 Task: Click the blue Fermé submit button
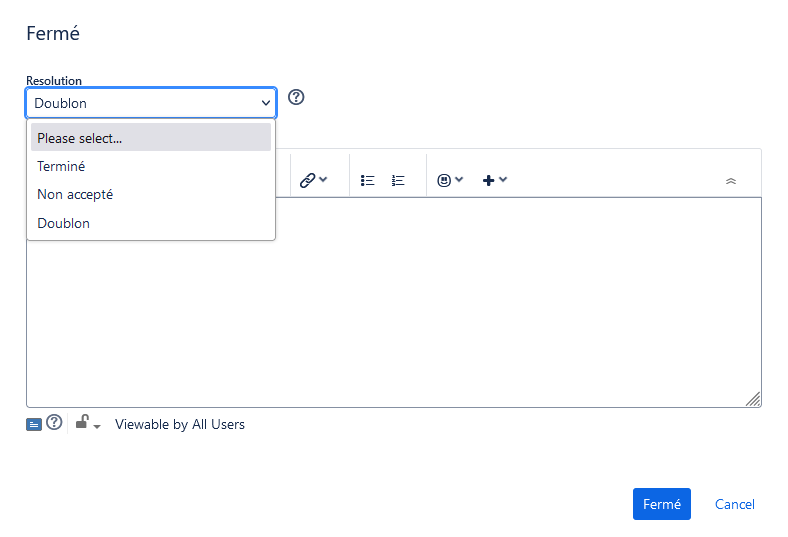pyautogui.click(x=661, y=504)
